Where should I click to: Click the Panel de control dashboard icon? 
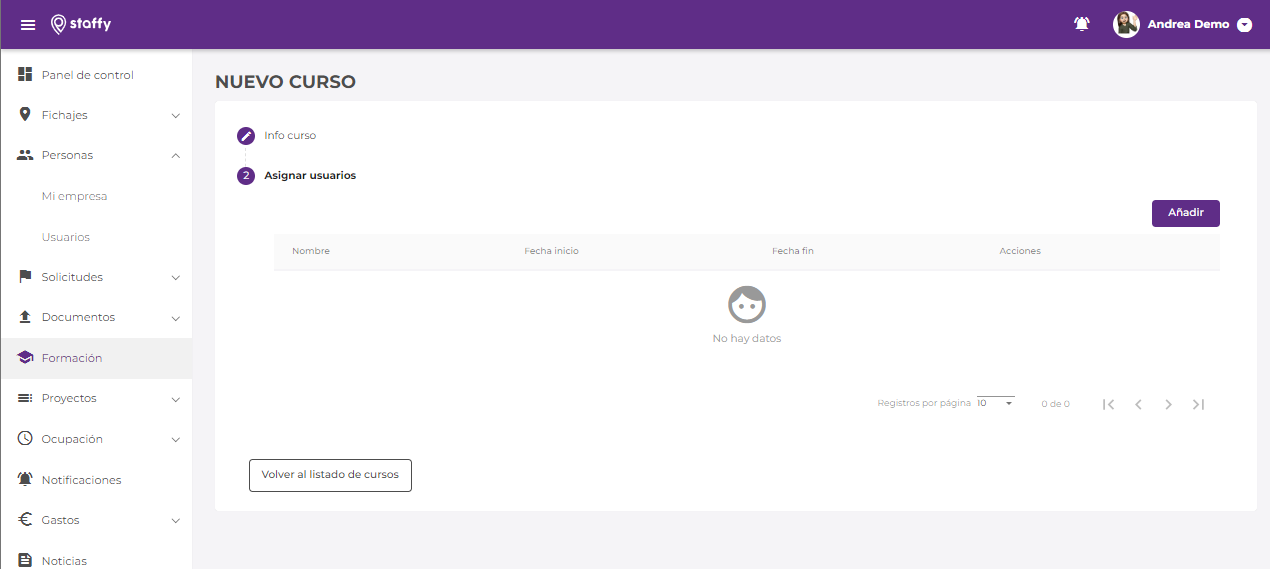[x=25, y=75]
